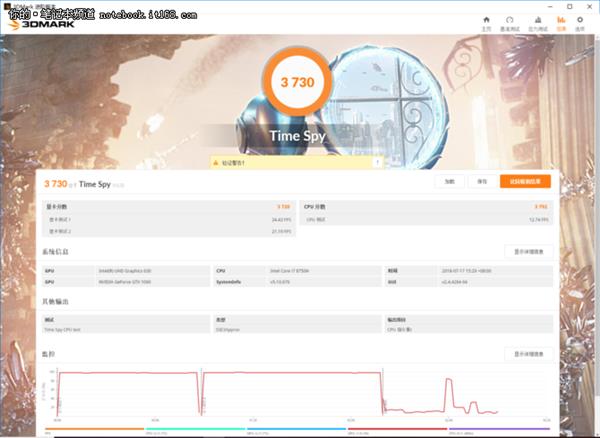Click the orange "3 730" score beside Time Spy heading

[x=56, y=184]
